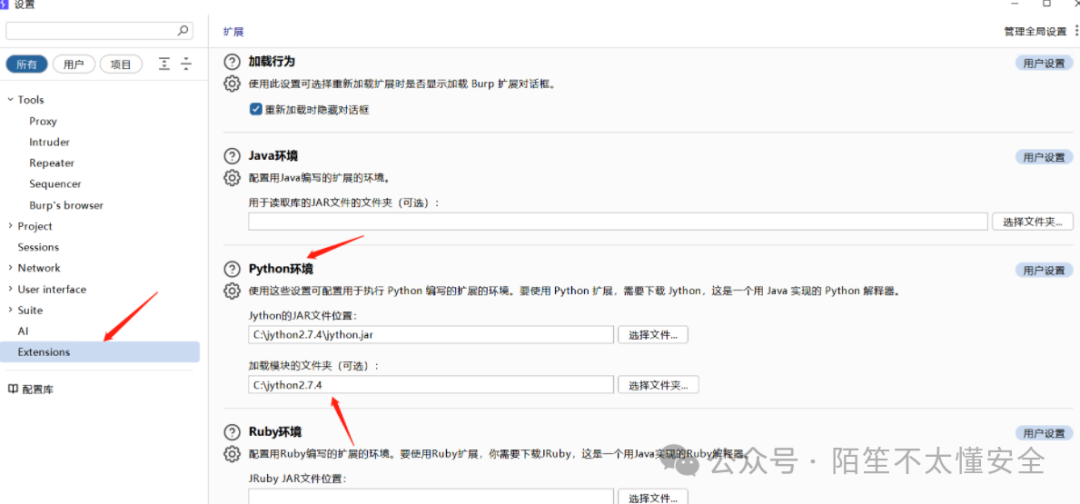Image resolution: width=1080 pixels, height=504 pixels.
Task: Click the Burp icon in title bar
Action: coord(5,4)
